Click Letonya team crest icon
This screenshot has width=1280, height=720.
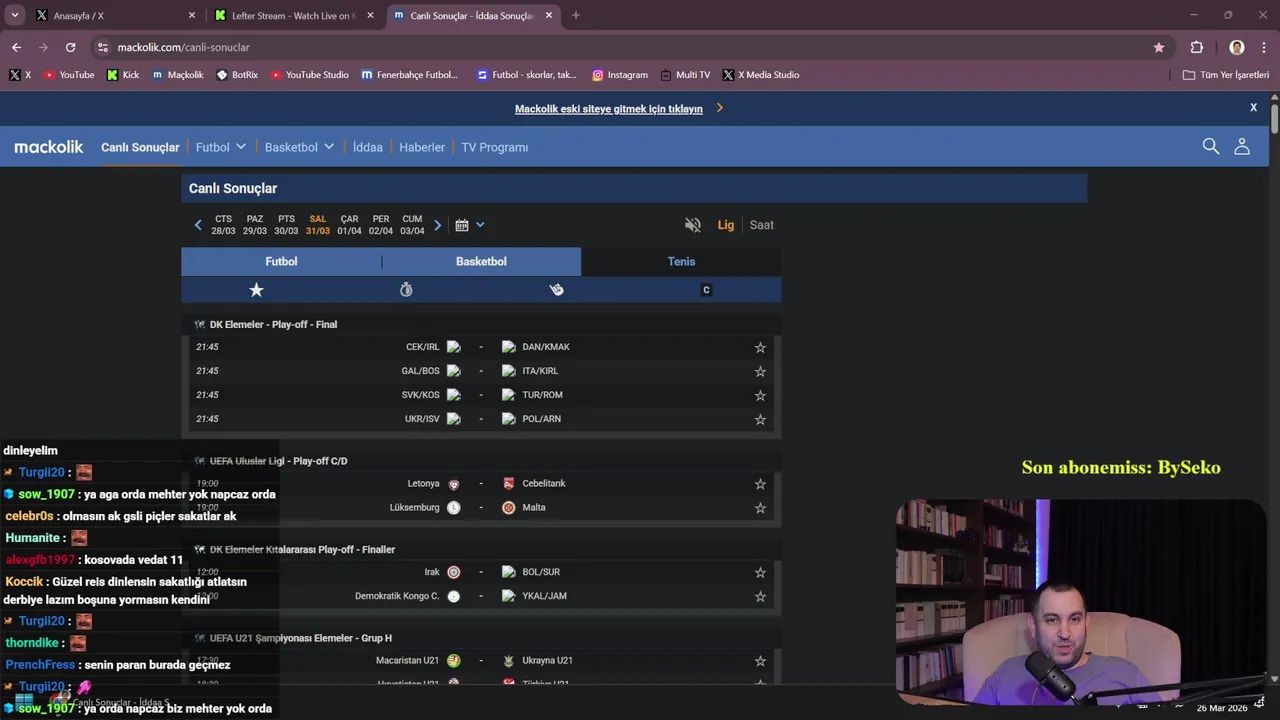pos(453,484)
